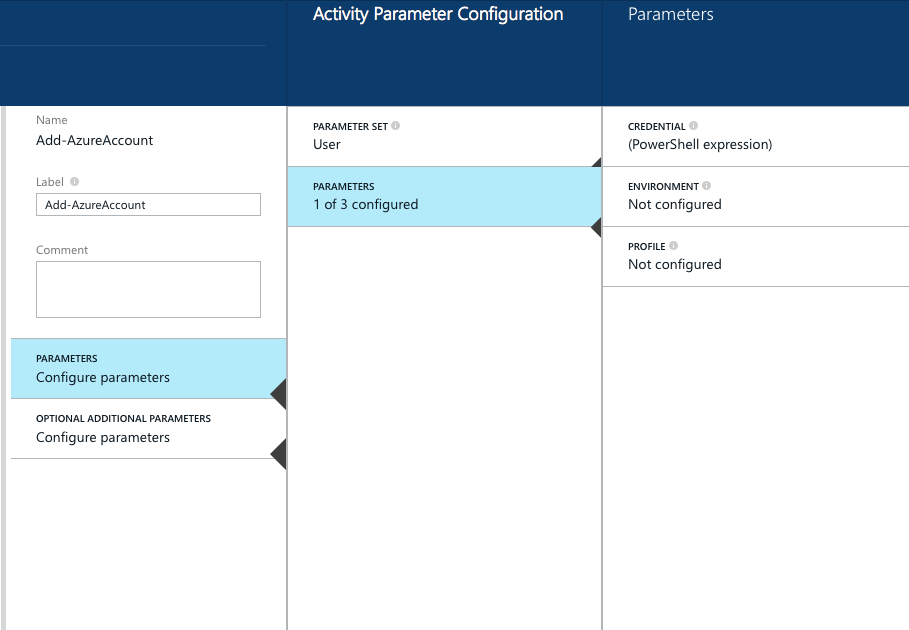Click the info icon beside PARAMETER SET
The image size is (909, 630).
(x=395, y=126)
